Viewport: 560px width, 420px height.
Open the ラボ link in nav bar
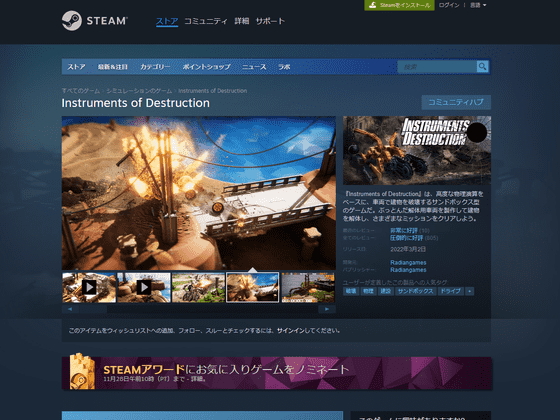pos(284,67)
